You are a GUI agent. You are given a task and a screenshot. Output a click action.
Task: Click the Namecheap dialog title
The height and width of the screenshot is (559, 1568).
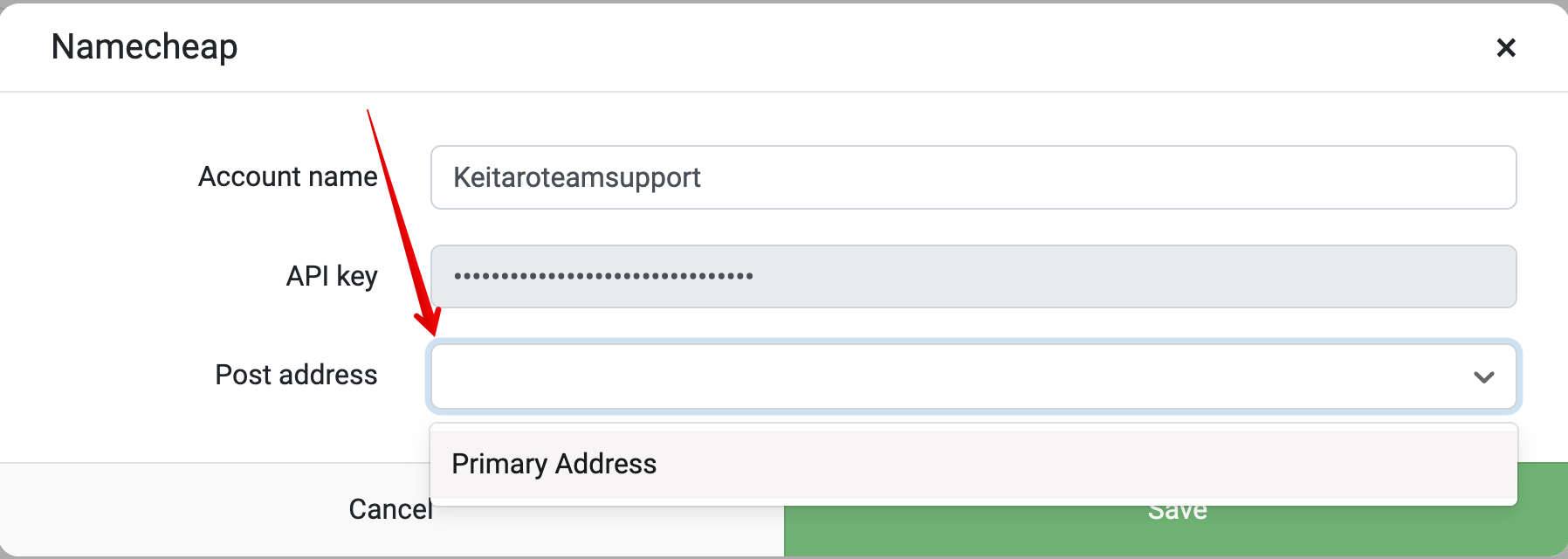tap(144, 46)
